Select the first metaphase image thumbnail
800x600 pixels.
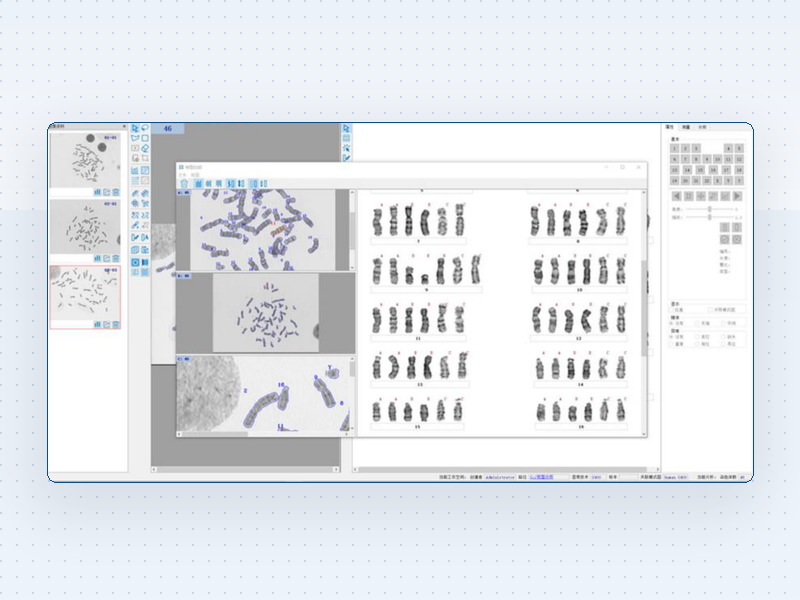pos(85,160)
